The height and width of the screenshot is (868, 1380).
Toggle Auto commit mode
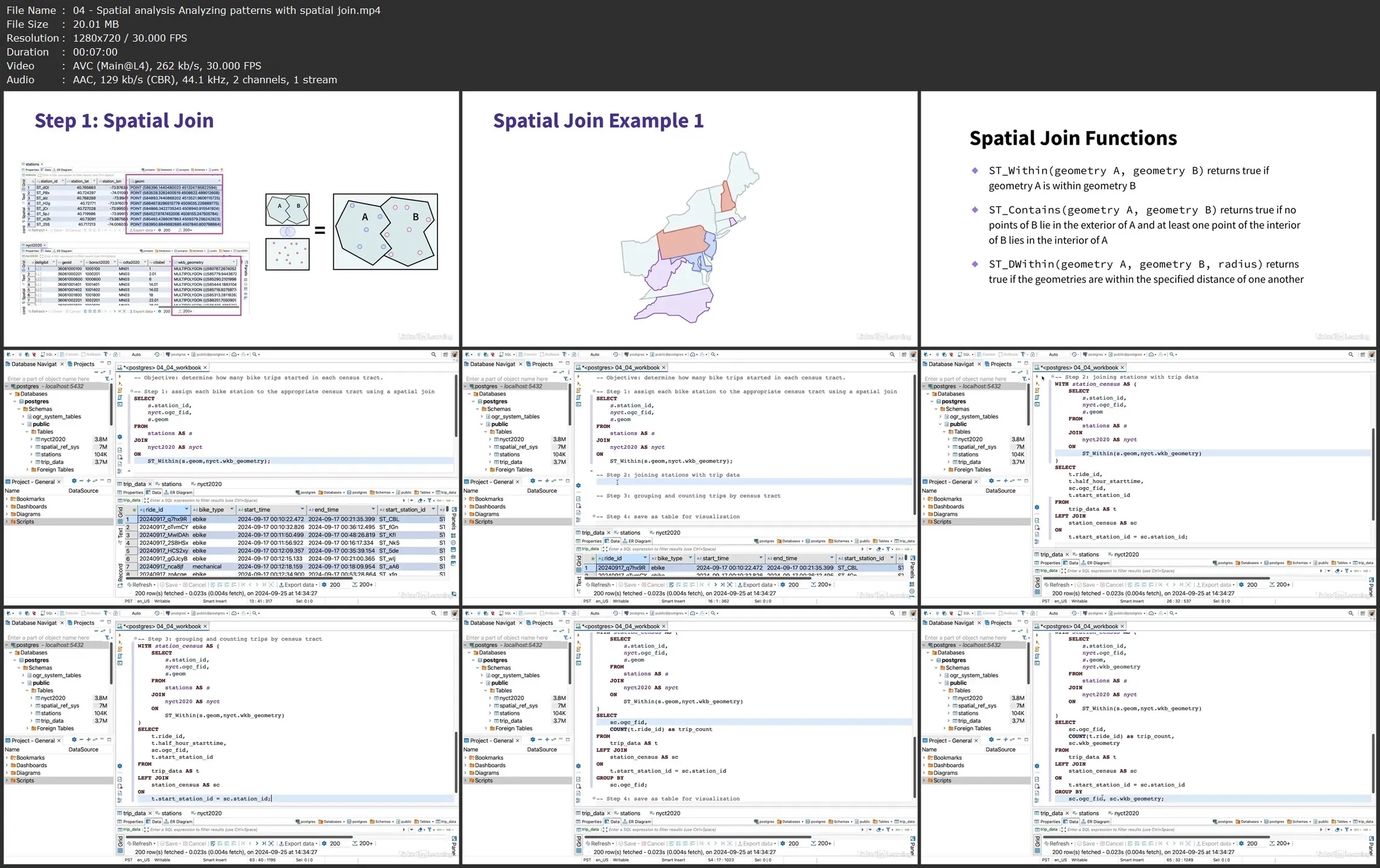click(x=136, y=354)
